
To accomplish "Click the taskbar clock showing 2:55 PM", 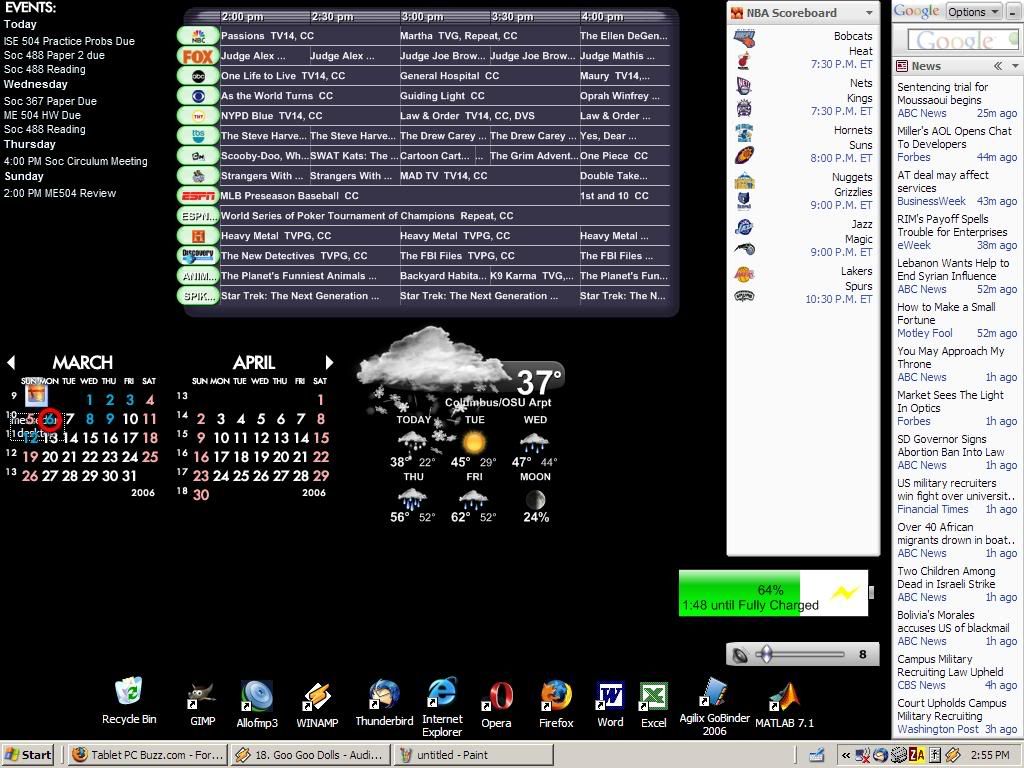I will [990, 756].
